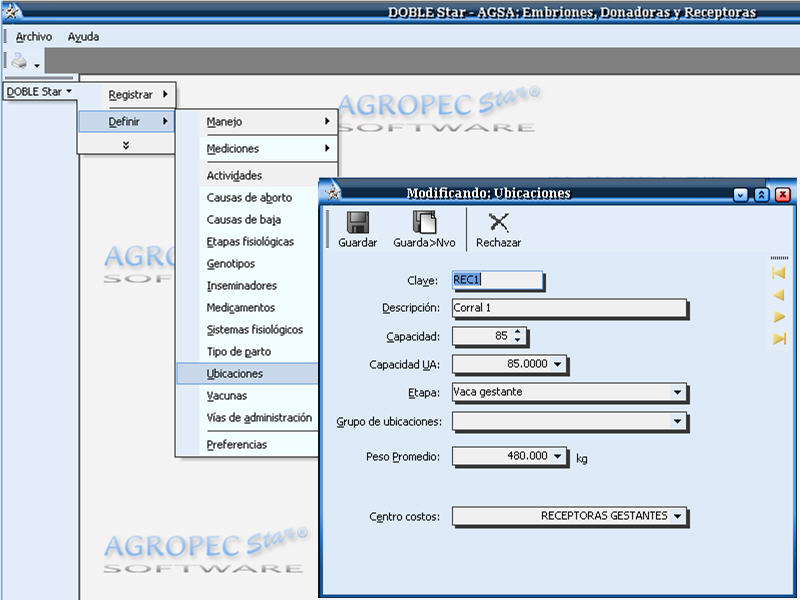Image resolution: width=800 pixels, height=600 pixels.
Task: Open the Peso Promedio dropdown arrow
Action: [x=558, y=456]
